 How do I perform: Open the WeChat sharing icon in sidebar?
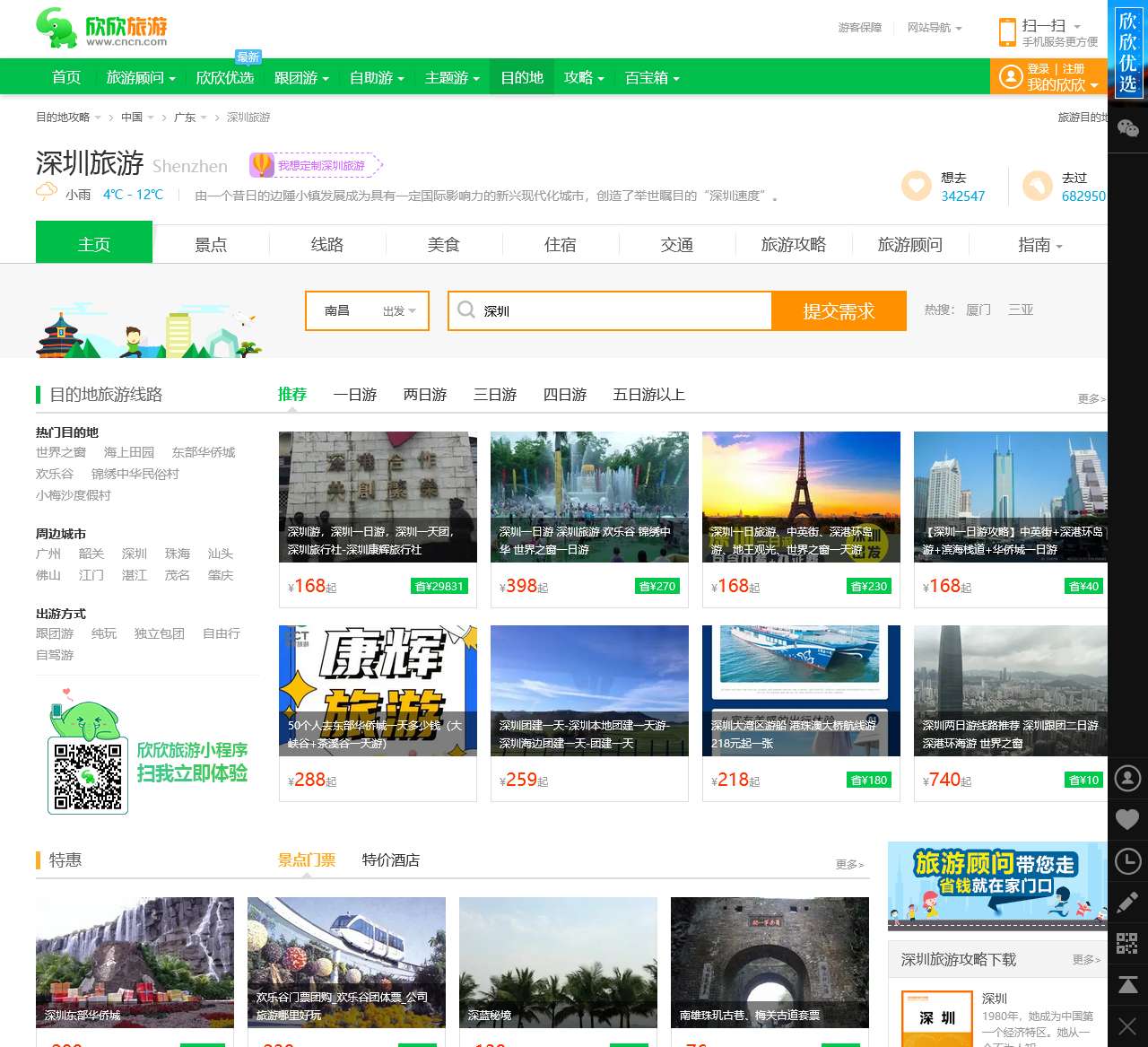1128,128
